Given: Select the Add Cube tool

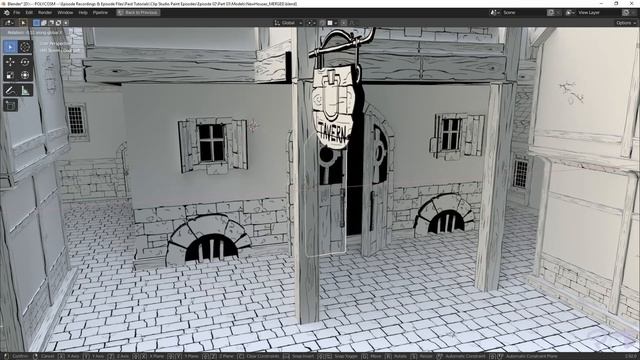Looking at the screenshot, I should (10, 105).
